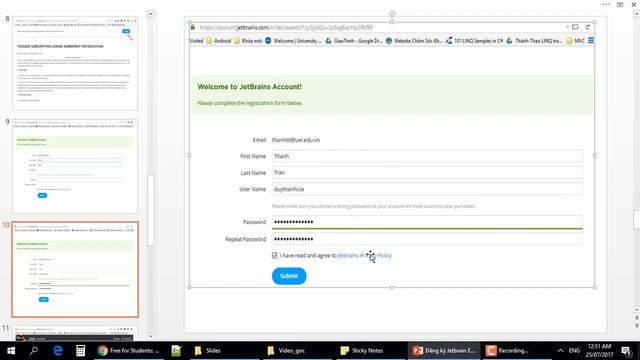
Task: Click the previous slide double arrow
Action: 636,318
